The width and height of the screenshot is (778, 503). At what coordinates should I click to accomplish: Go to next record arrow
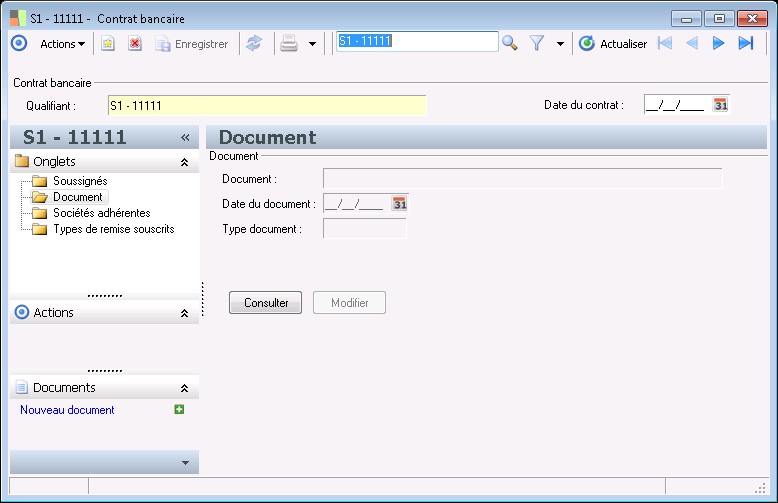pos(718,43)
